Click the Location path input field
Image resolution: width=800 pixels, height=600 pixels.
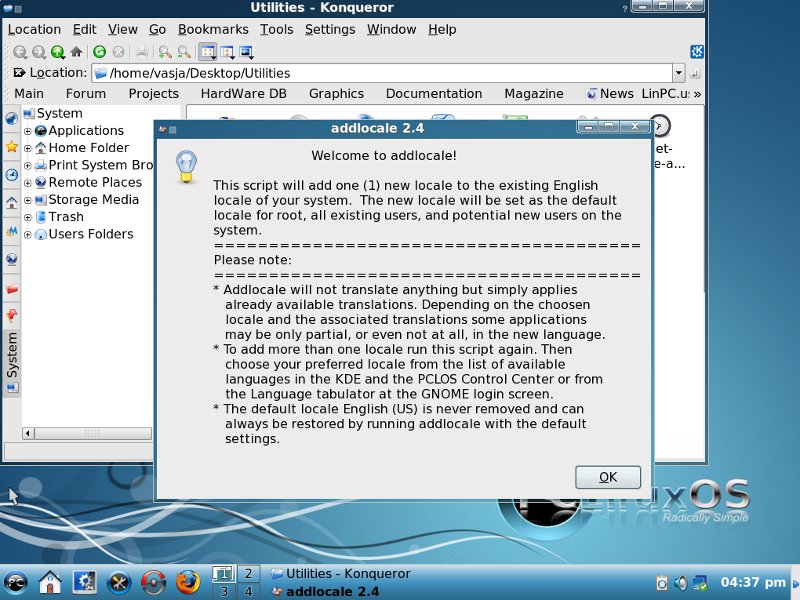tap(380, 73)
